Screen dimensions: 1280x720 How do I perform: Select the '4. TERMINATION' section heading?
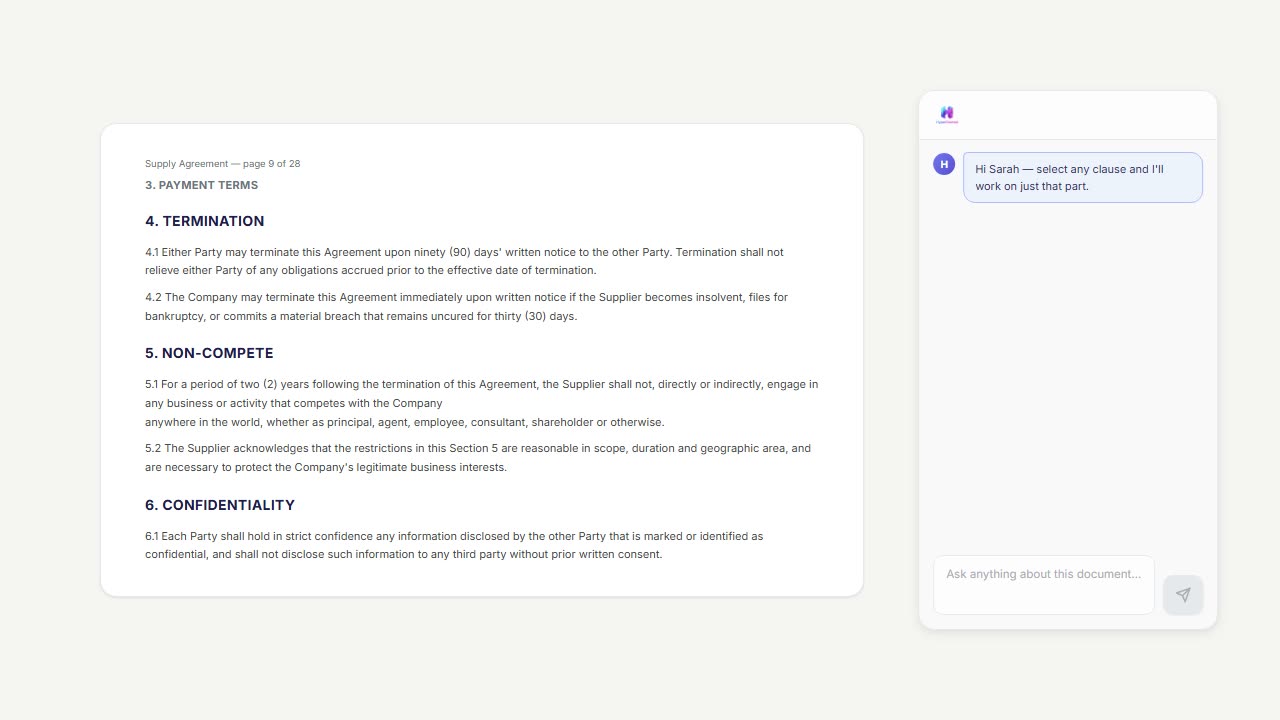tap(204, 221)
